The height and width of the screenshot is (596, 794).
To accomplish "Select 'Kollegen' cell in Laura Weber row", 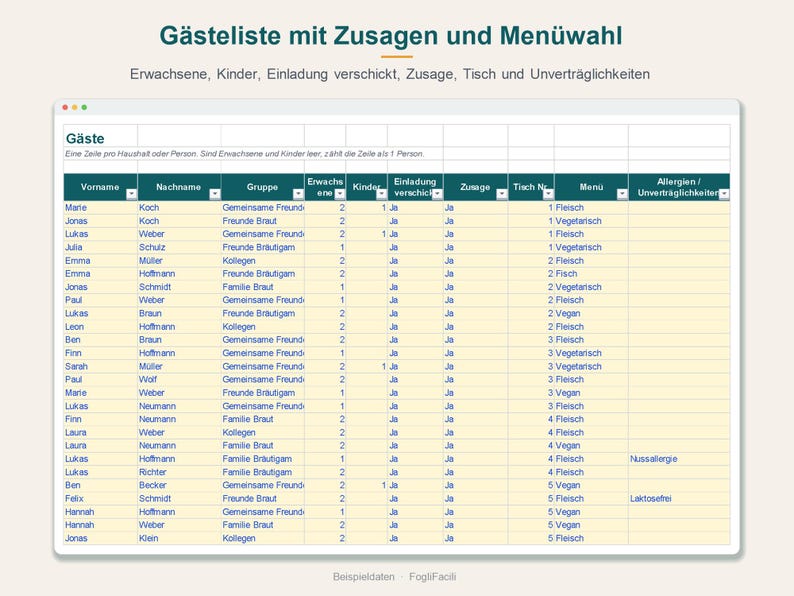I will point(262,432).
